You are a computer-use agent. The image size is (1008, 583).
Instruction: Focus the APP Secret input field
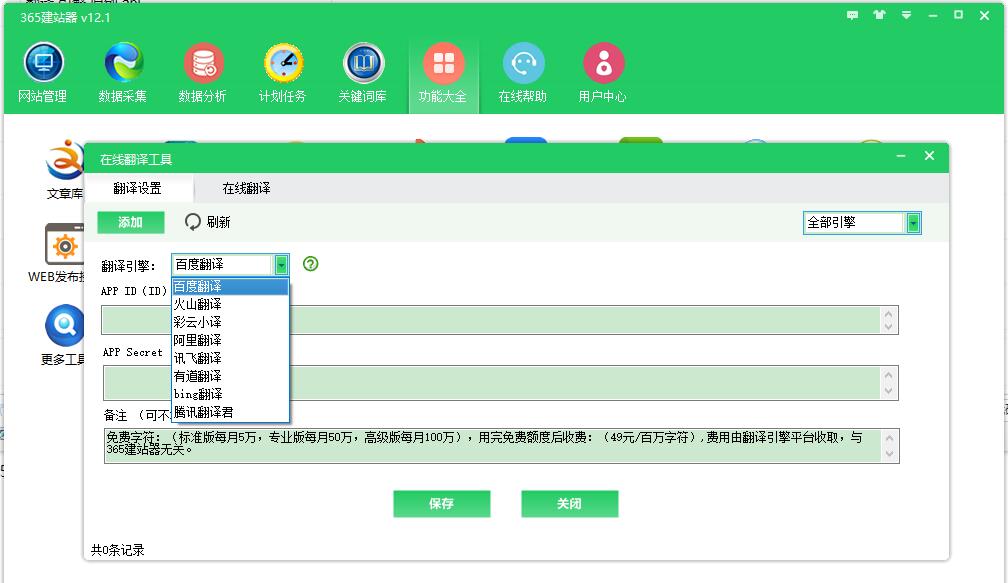[501, 383]
